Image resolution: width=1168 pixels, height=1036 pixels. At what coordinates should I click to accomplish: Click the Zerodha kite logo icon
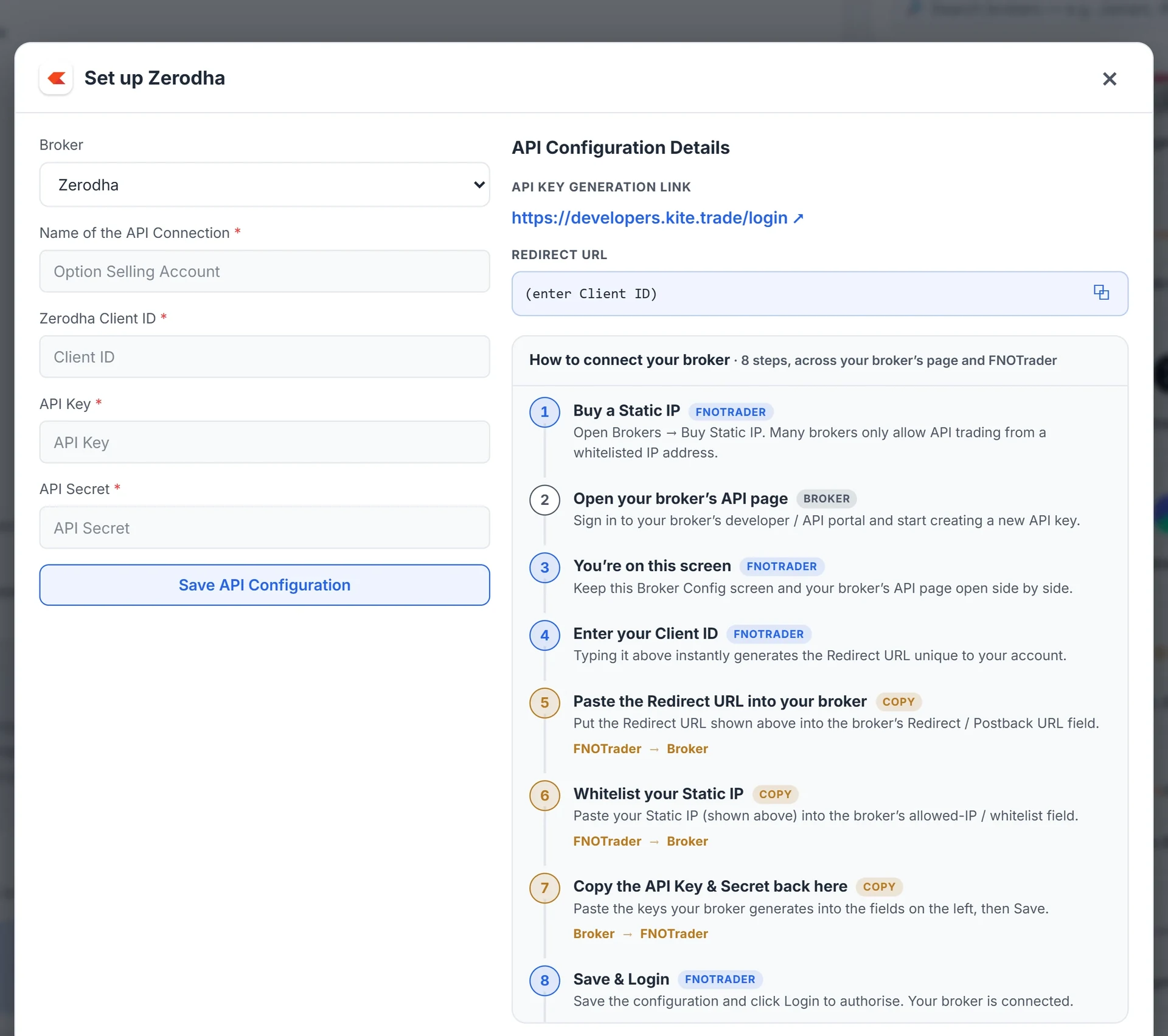pos(57,78)
